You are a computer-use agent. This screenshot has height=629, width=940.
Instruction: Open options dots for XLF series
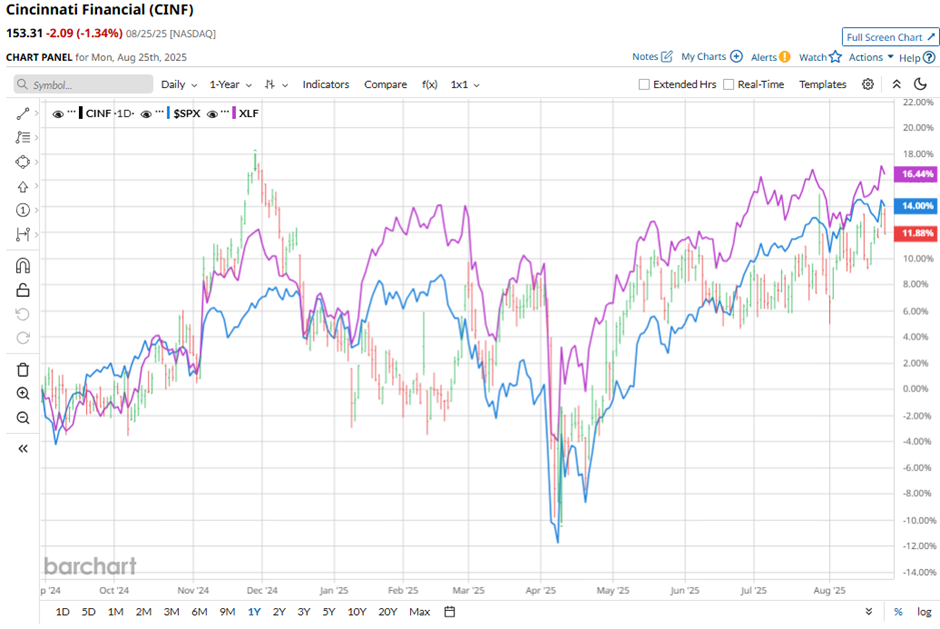click(225, 112)
